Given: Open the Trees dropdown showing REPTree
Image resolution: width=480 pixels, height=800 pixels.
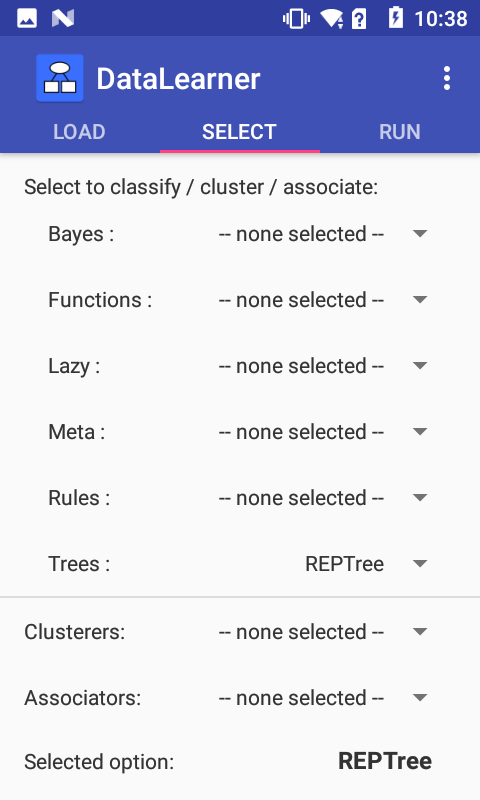Looking at the screenshot, I should tap(323, 564).
